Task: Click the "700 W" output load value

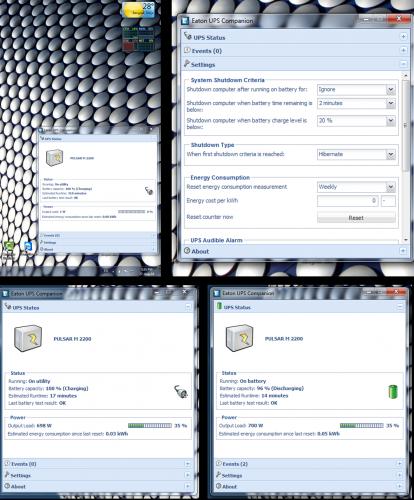Action: coord(256,425)
